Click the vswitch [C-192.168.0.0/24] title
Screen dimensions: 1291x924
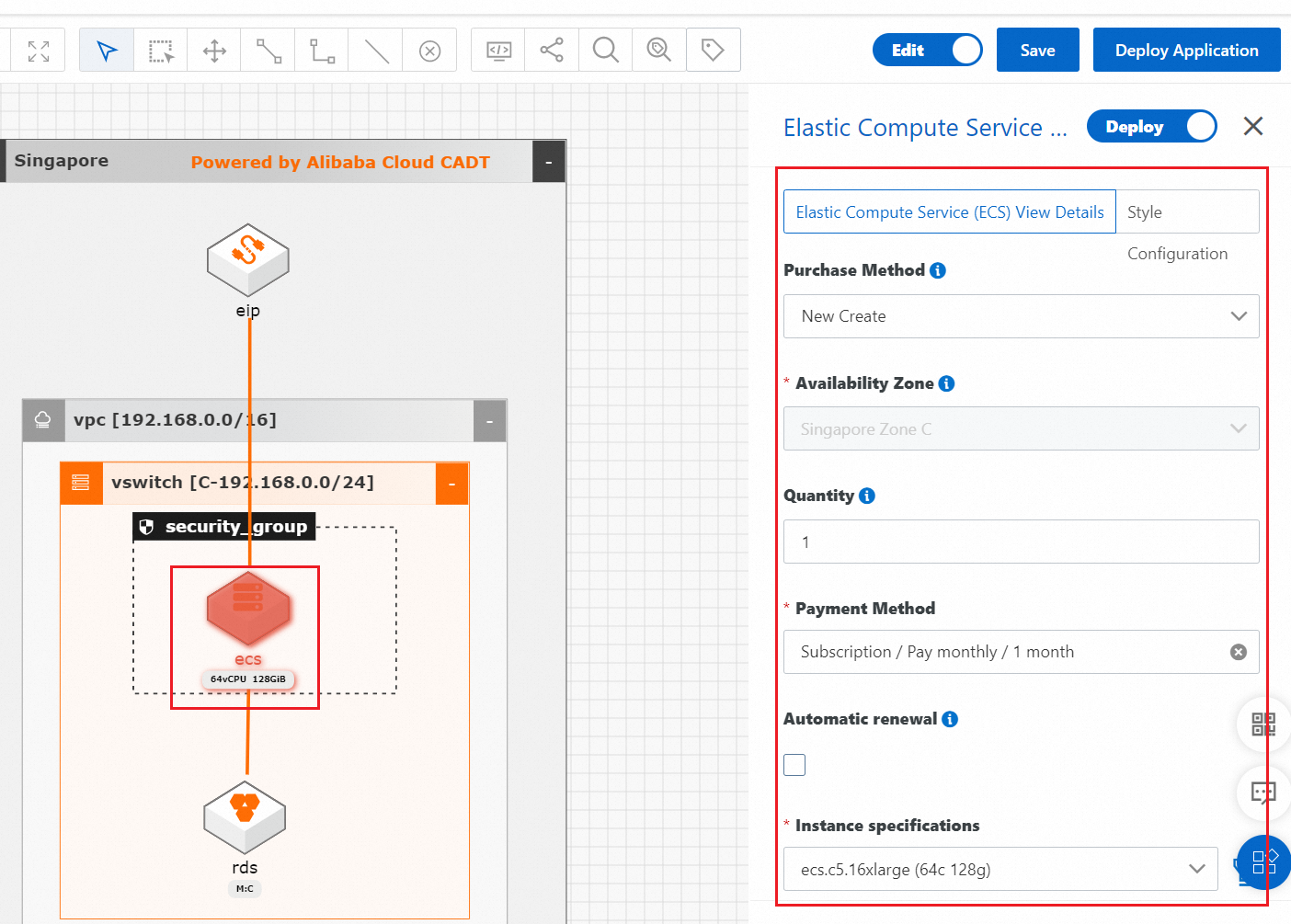[243, 483]
